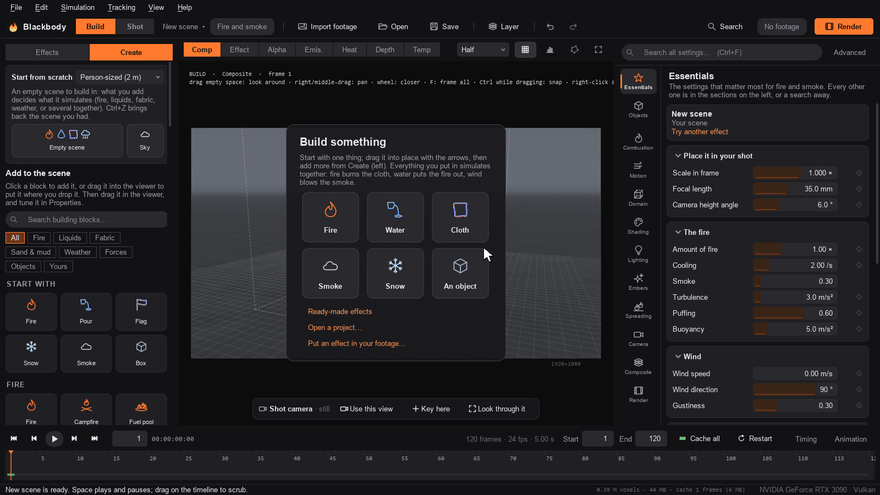This screenshot has width=880, height=495.
Task: Toggle keyframe diamond for Wind speed
Action: [x=859, y=373]
